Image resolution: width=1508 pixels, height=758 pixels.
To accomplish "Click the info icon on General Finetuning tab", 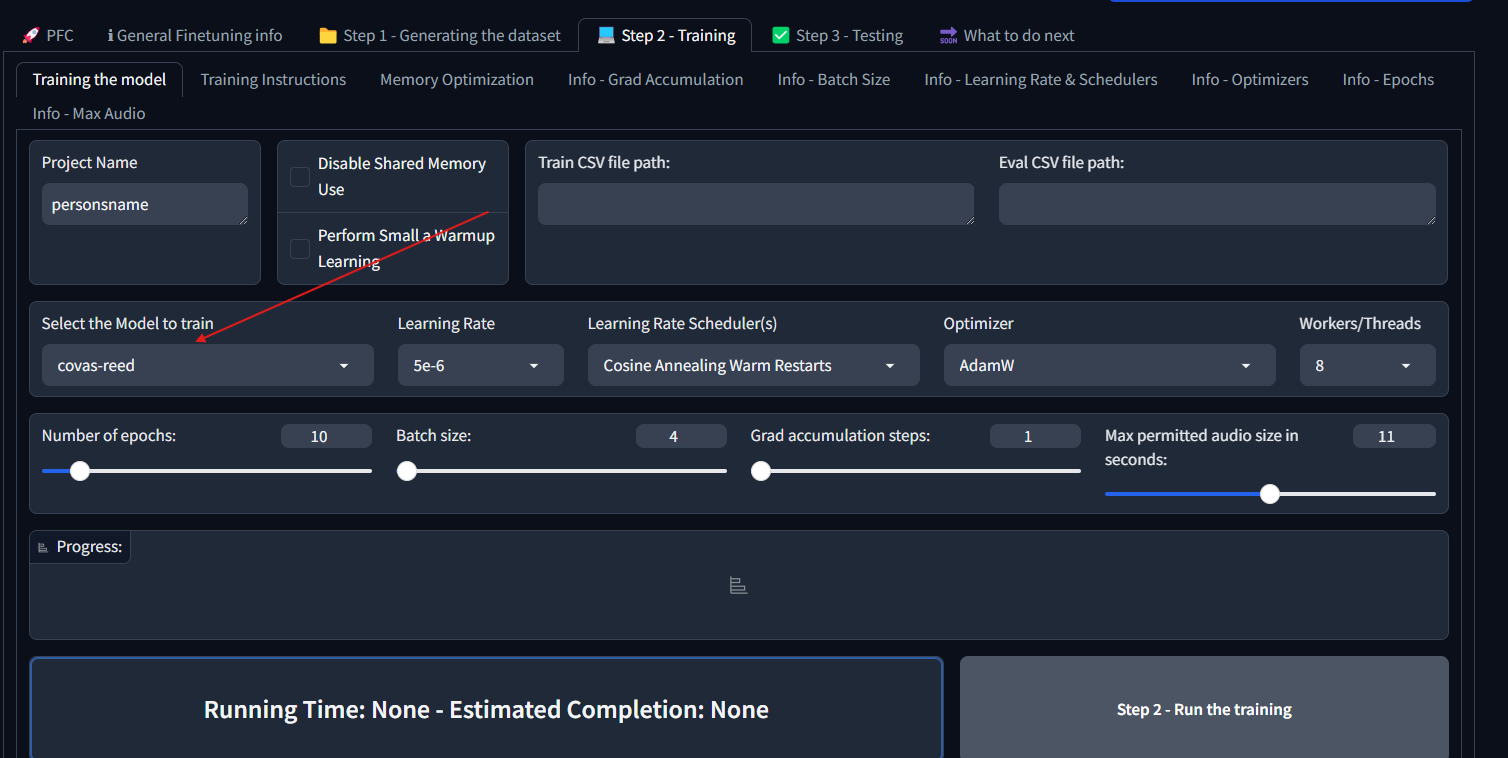I will click(110, 35).
